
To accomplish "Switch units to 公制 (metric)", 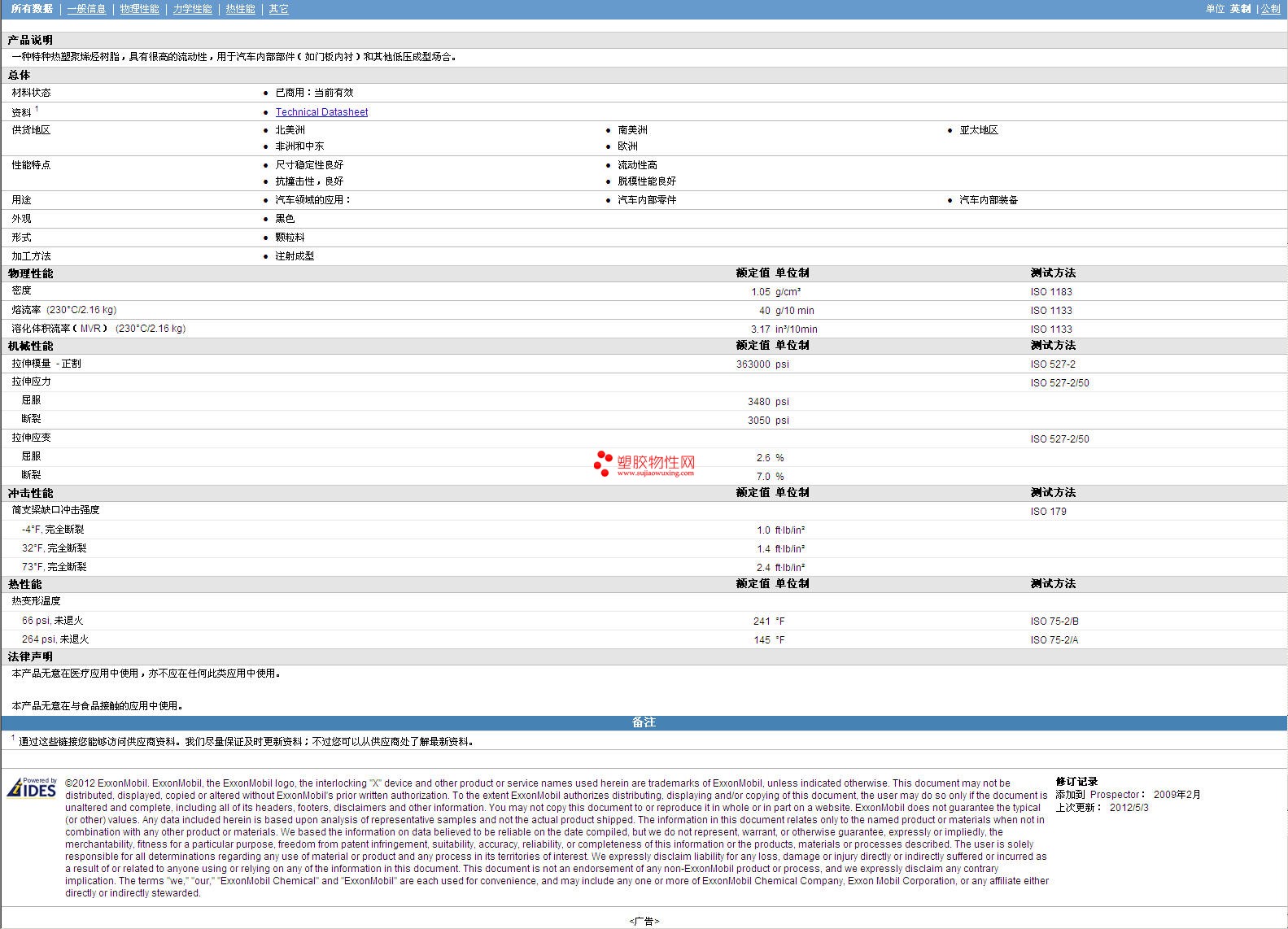I will [x=1270, y=9].
